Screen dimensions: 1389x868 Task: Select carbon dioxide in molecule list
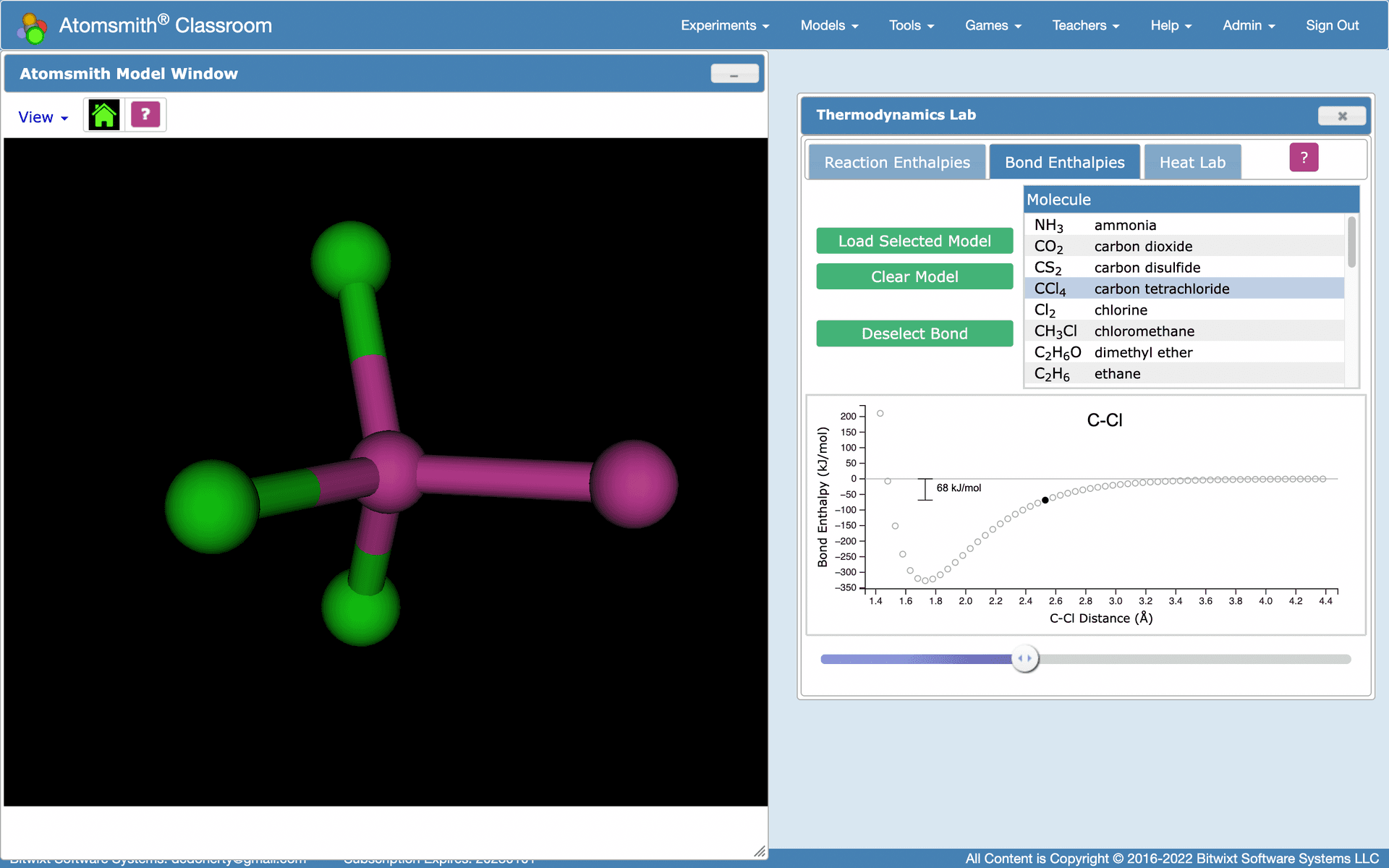pyautogui.click(x=1184, y=246)
